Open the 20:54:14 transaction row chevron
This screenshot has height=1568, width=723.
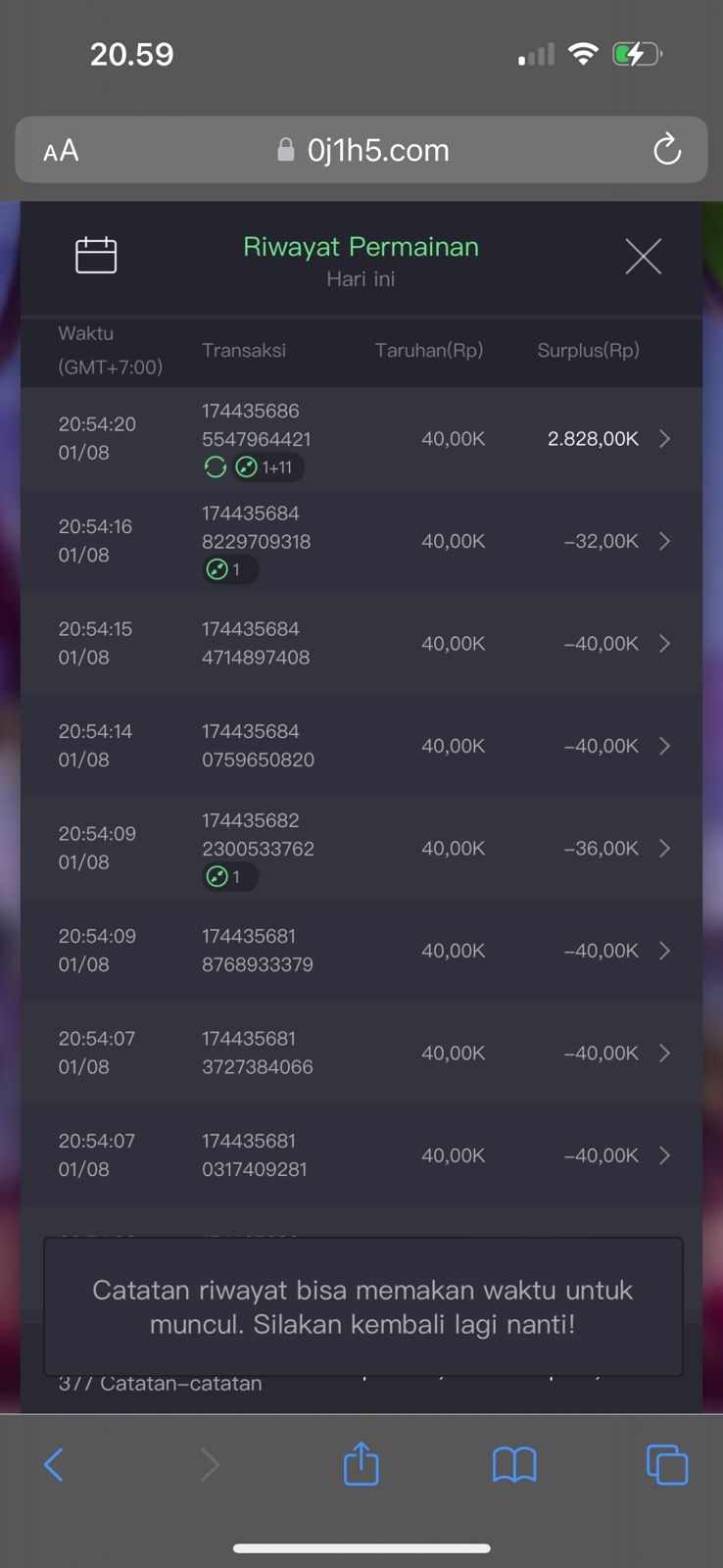point(665,746)
